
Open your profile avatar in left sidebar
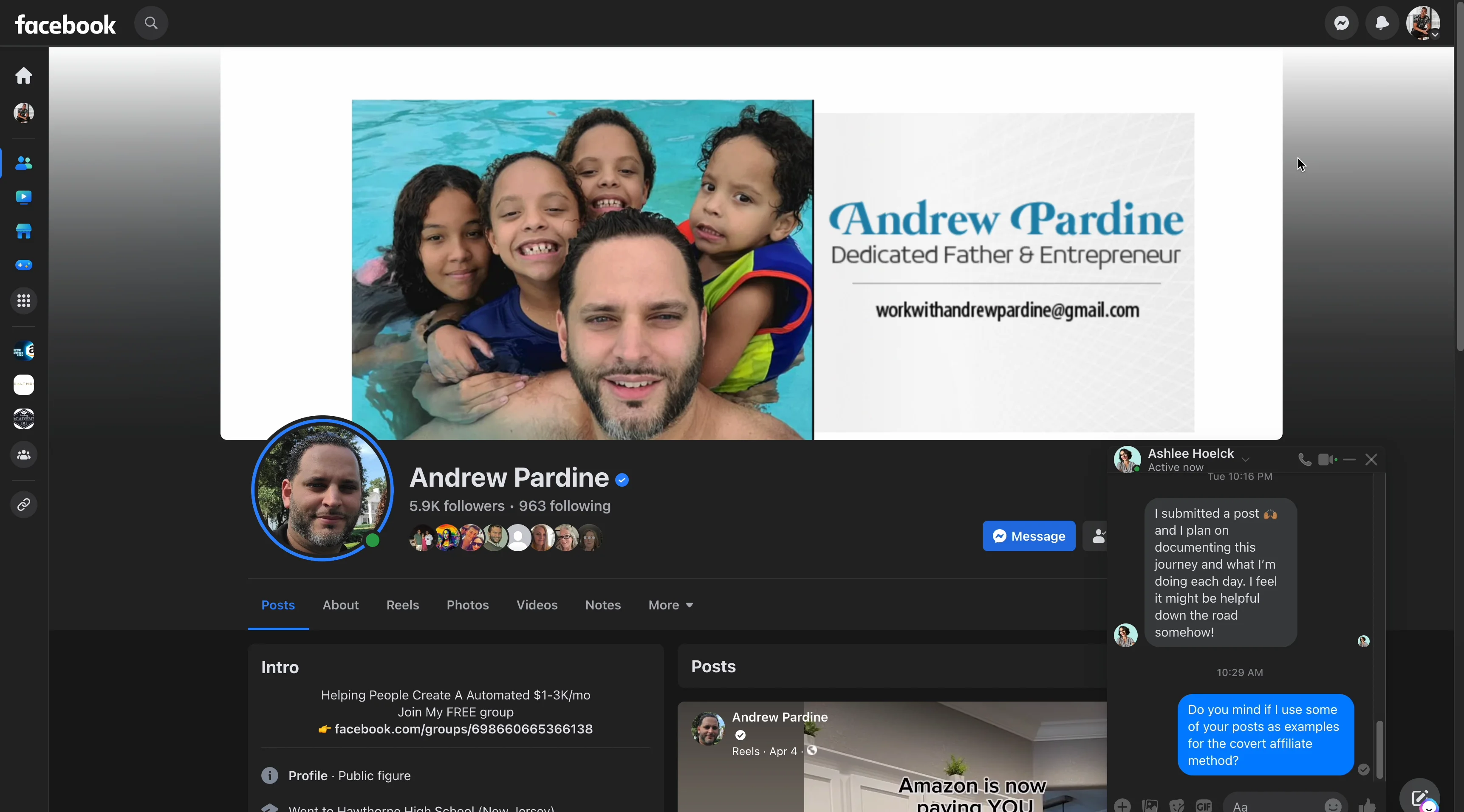[24, 113]
